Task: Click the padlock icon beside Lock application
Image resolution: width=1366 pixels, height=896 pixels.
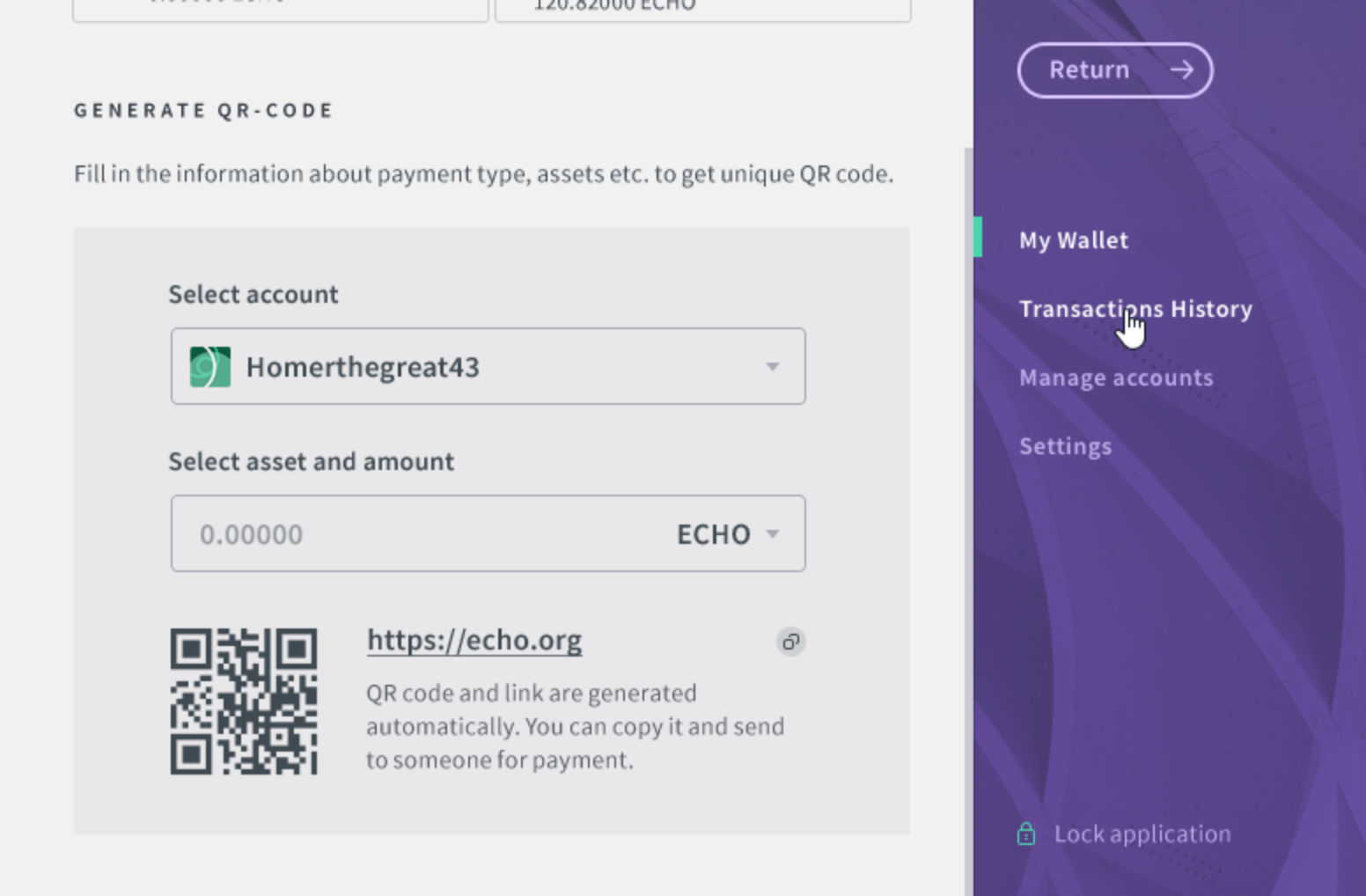Action: tap(1026, 834)
